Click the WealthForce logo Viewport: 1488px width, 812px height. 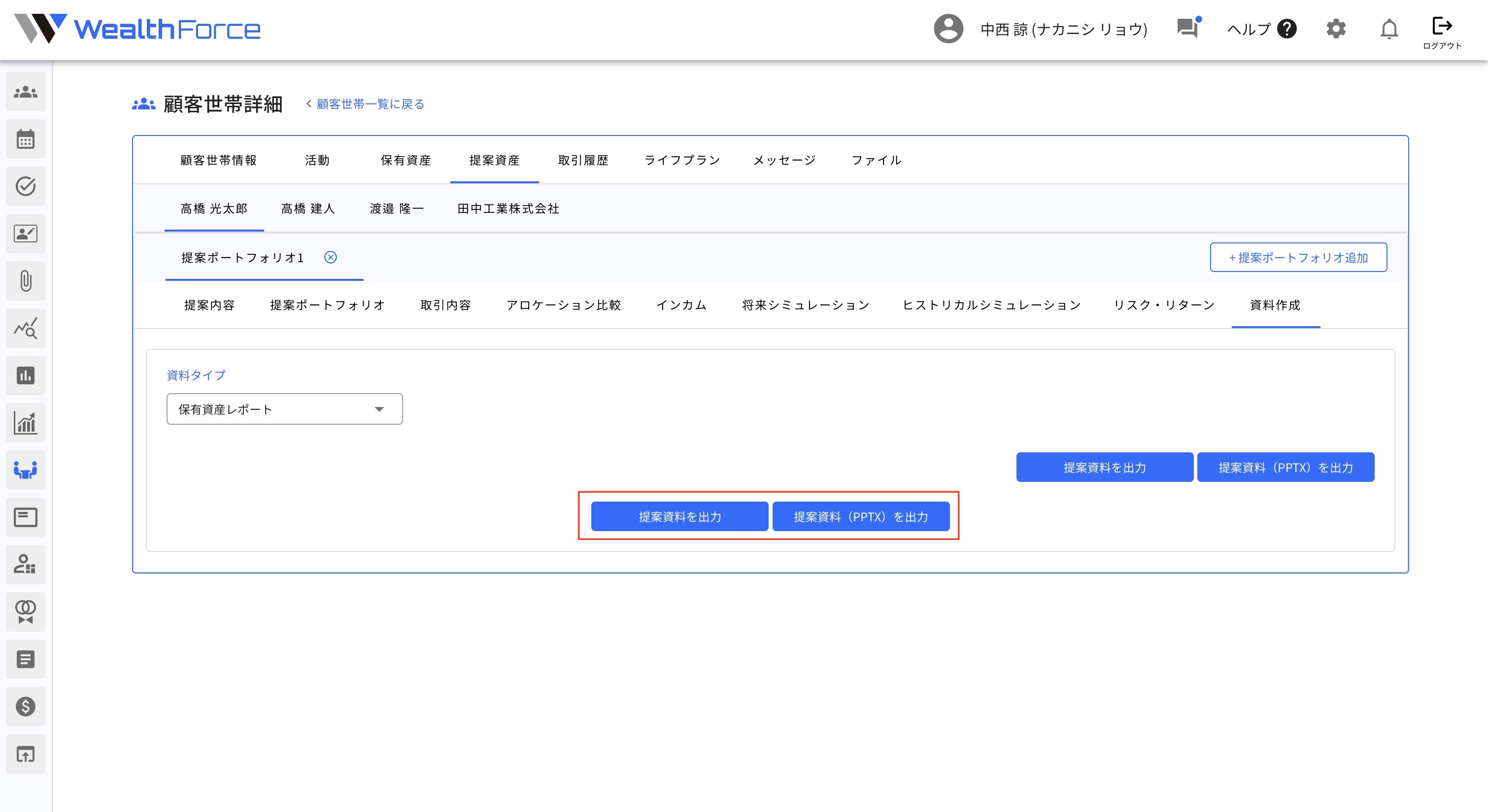click(137, 29)
